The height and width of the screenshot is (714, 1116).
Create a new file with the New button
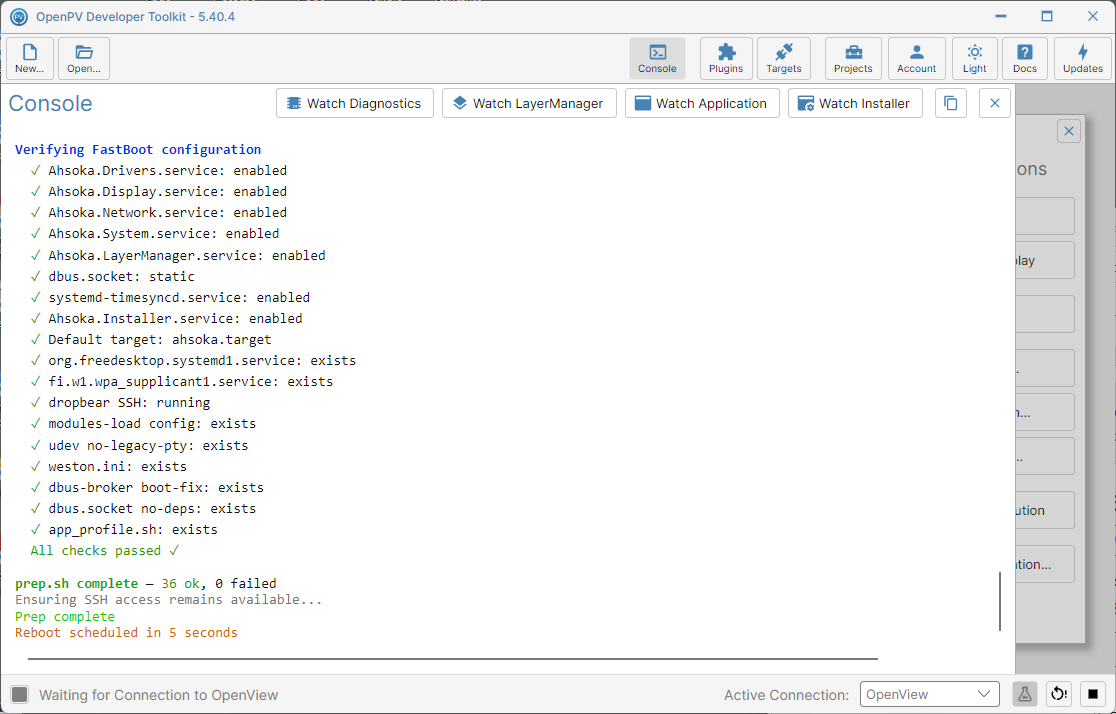[29, 58]
